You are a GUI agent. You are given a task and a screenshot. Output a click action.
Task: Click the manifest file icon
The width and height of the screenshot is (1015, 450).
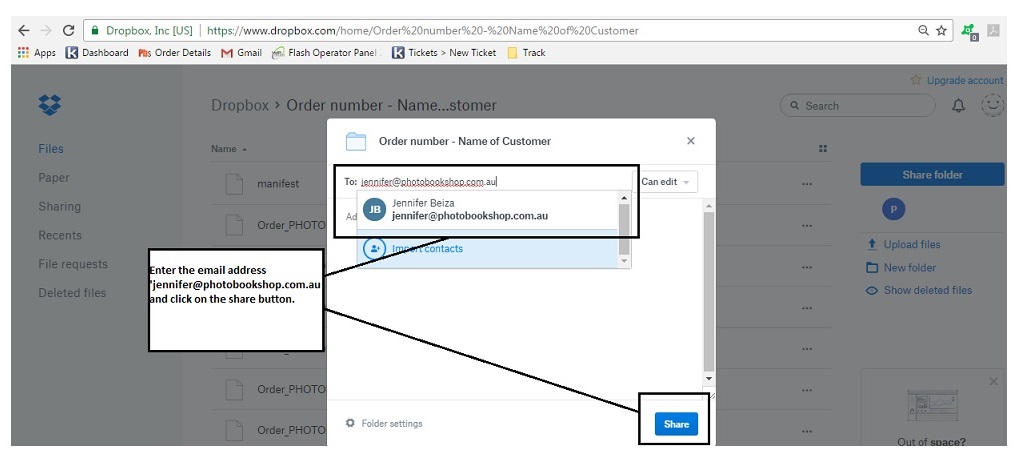(x=234, y=184)
